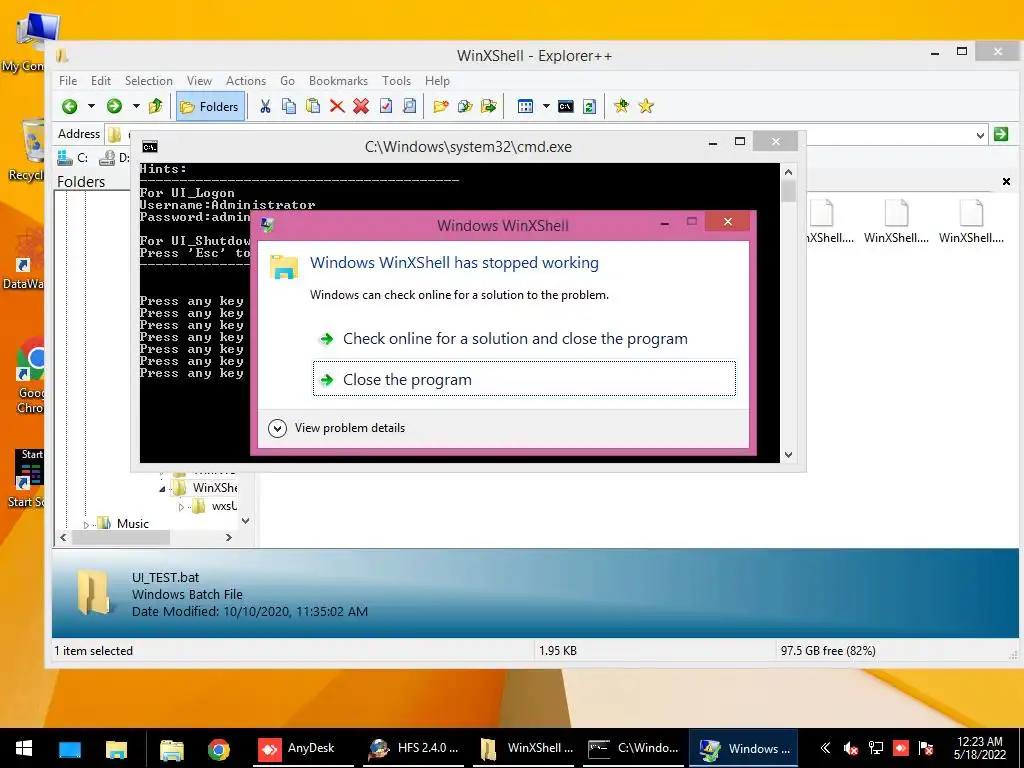Switch to AnyDesk taskbar item
Viewport: 1024px width, 768px height.
(303, 749)
